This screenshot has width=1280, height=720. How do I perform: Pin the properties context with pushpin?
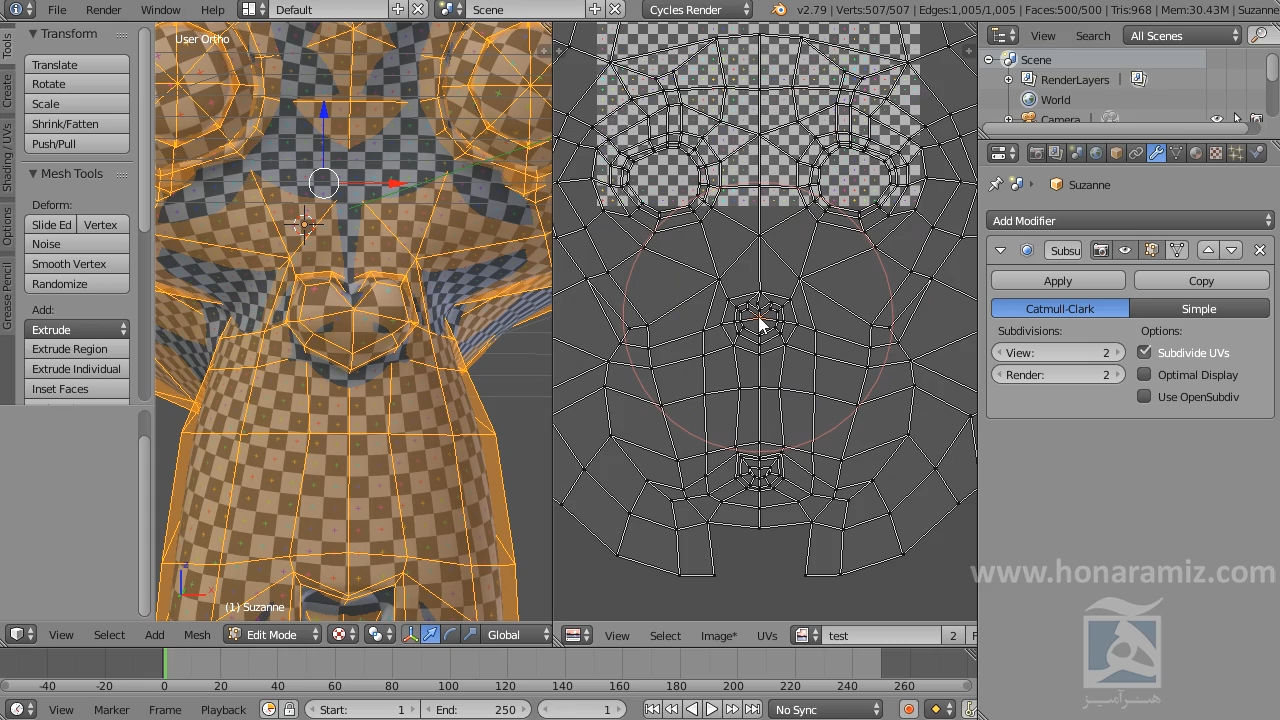click(x=996, y=185)
